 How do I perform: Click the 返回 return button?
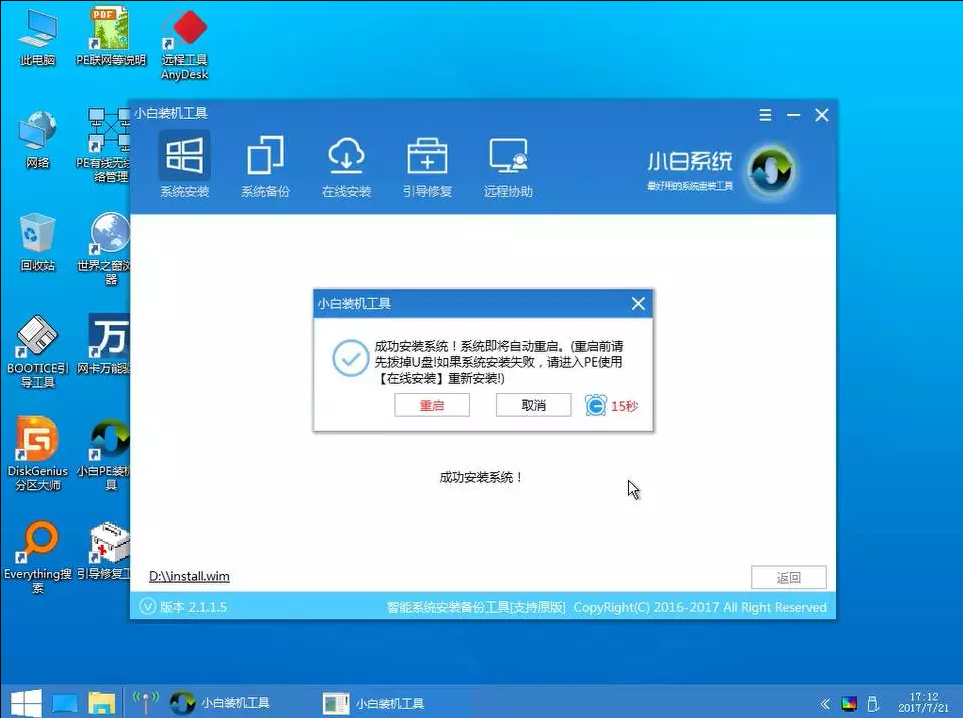[x=789, y=577]
